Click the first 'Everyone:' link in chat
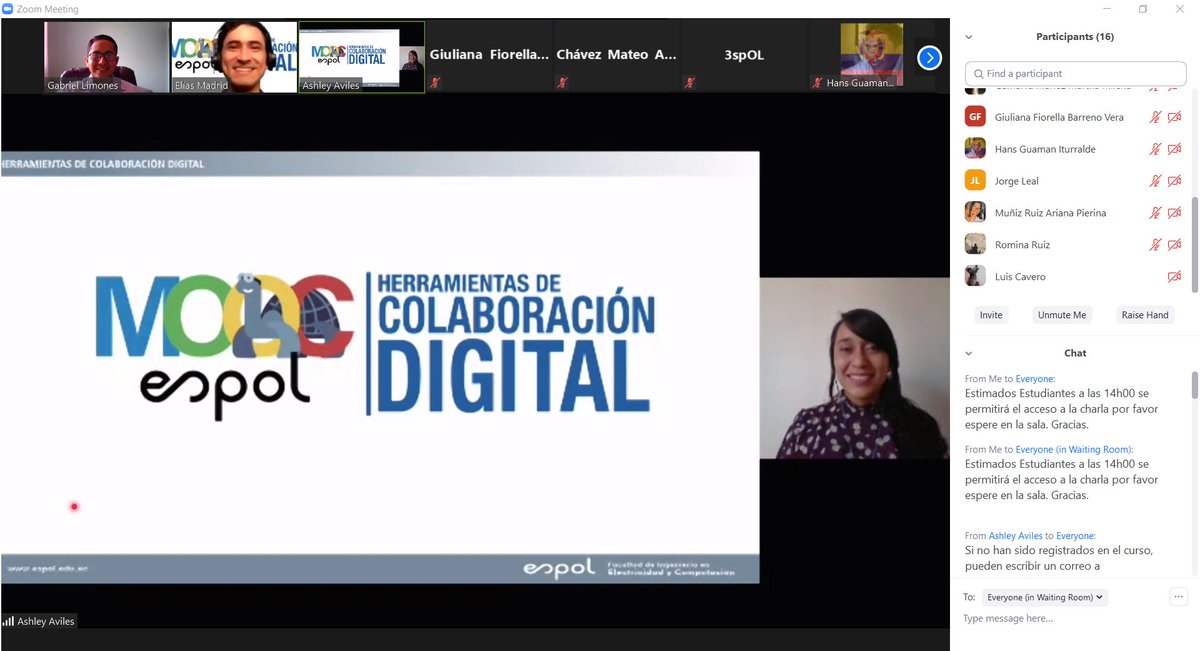1200x651 pixels. [1035, 379]
